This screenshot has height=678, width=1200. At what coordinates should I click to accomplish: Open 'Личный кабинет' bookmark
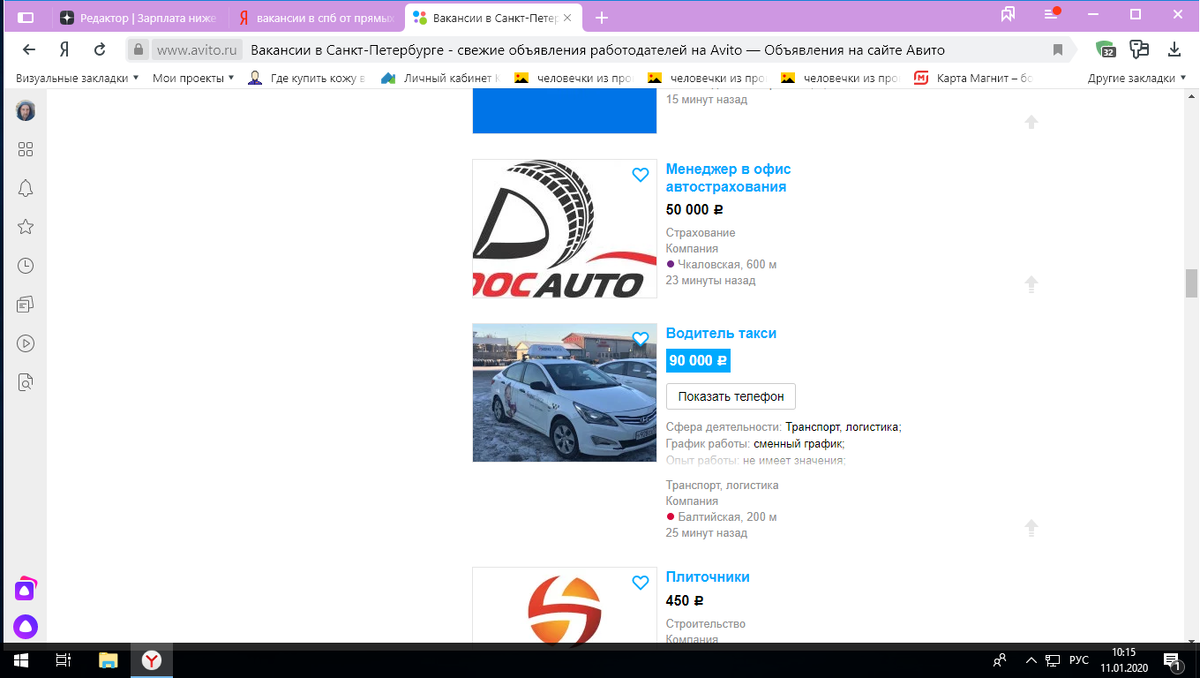point(440,78)
